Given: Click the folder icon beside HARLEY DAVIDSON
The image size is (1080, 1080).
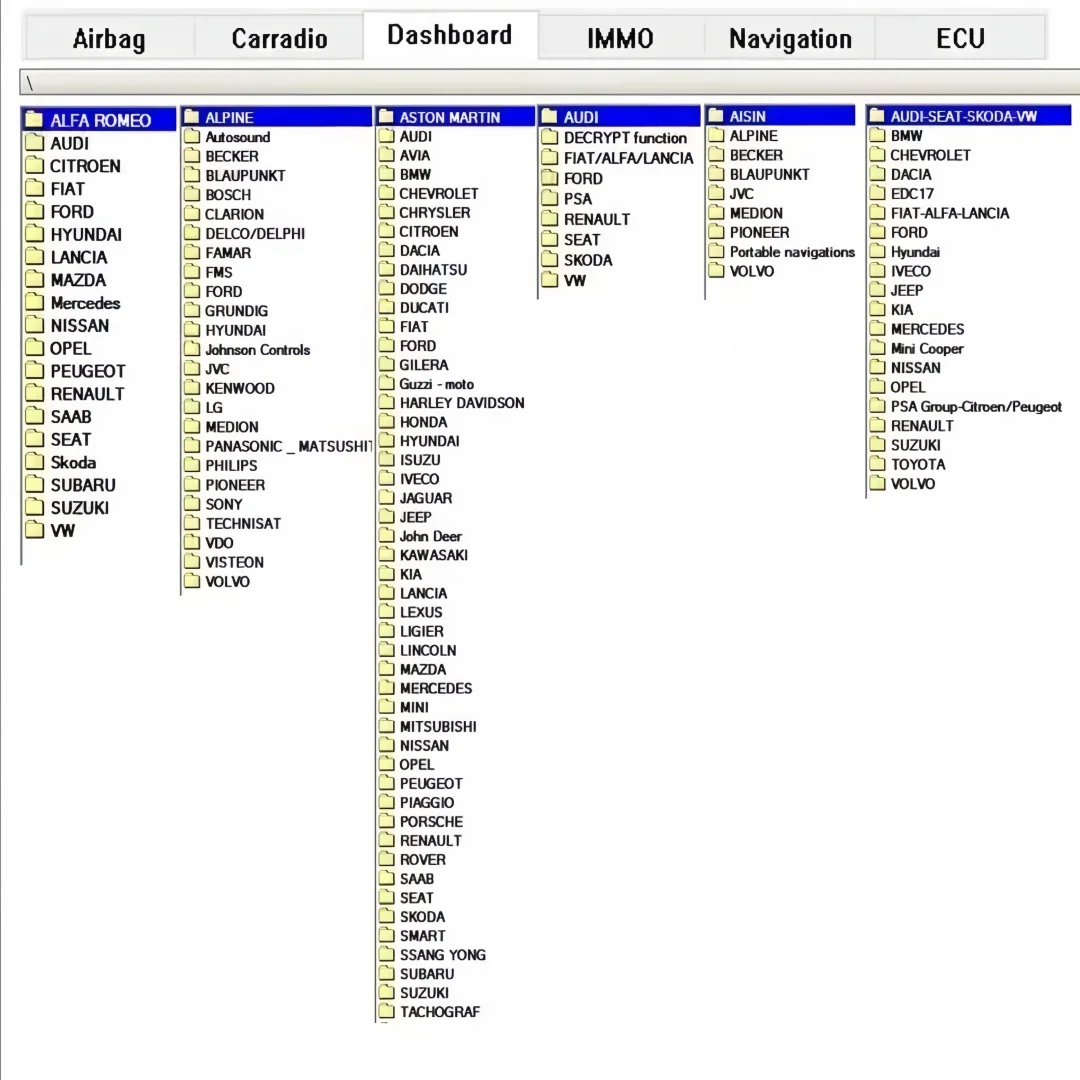Looking at the screenshot, I should [x=386, y=402].
